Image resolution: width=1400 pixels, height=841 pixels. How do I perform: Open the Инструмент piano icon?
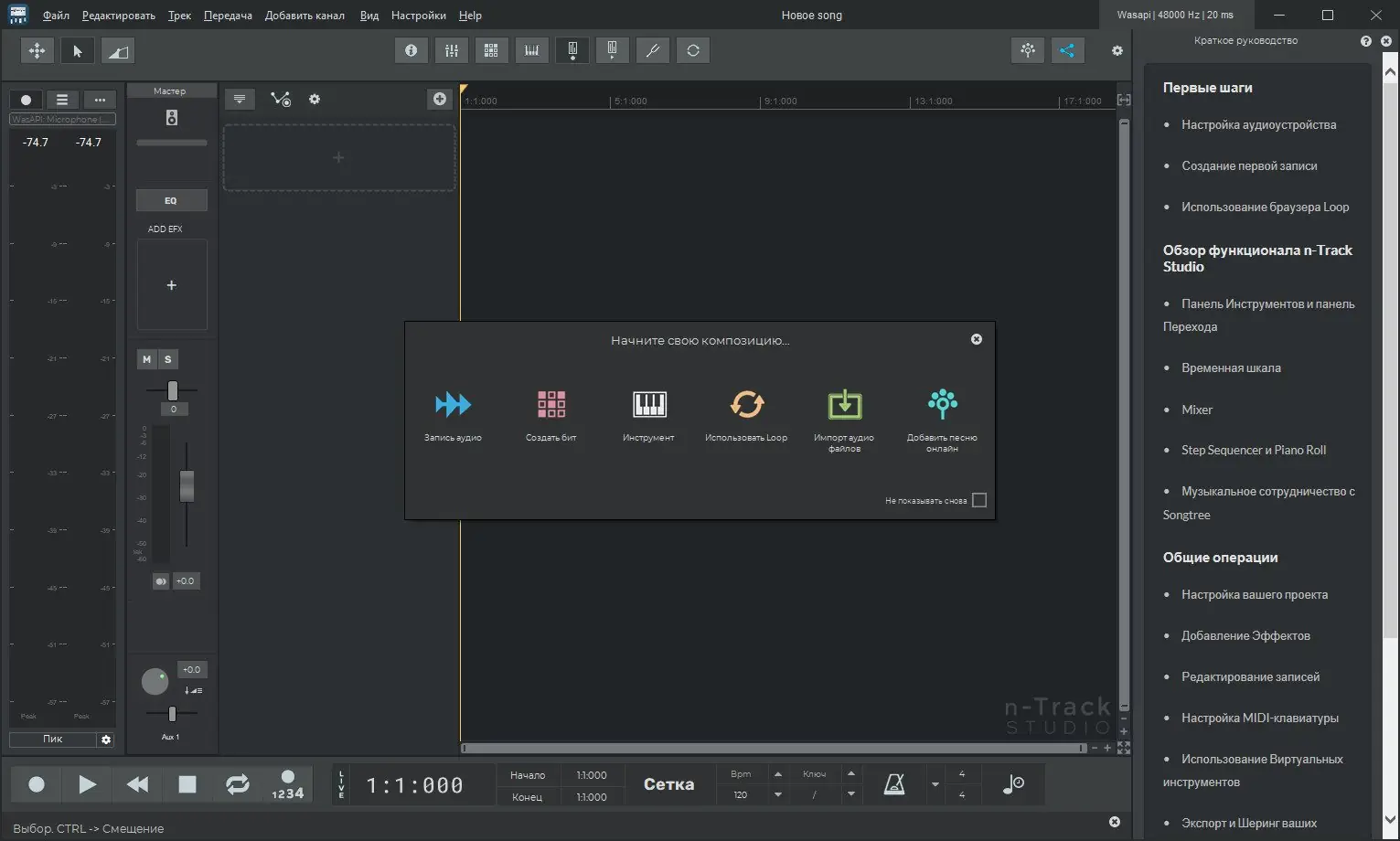coord(648,404)
